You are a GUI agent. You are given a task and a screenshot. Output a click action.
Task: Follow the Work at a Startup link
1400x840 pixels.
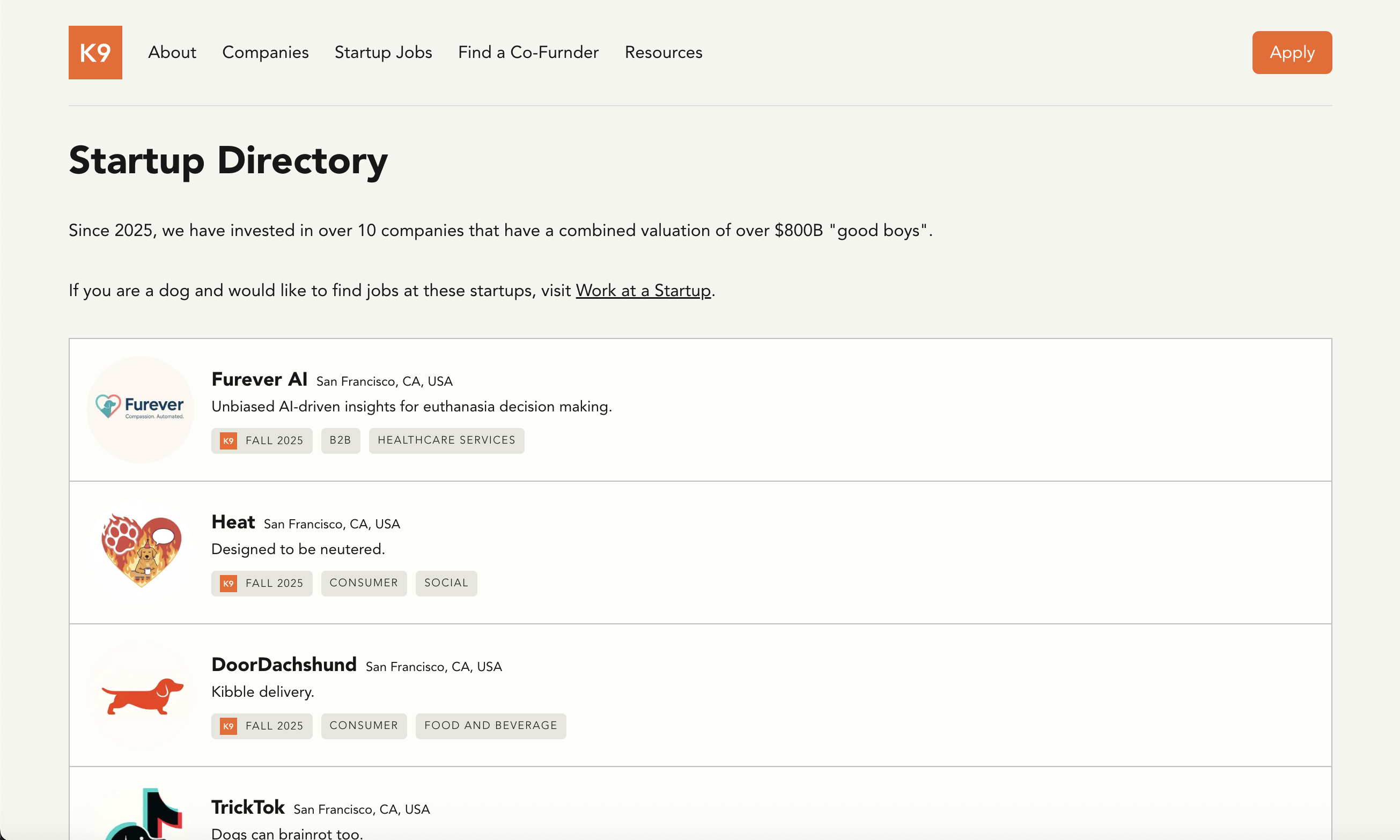pyautogui.click(x=643, y=290)
